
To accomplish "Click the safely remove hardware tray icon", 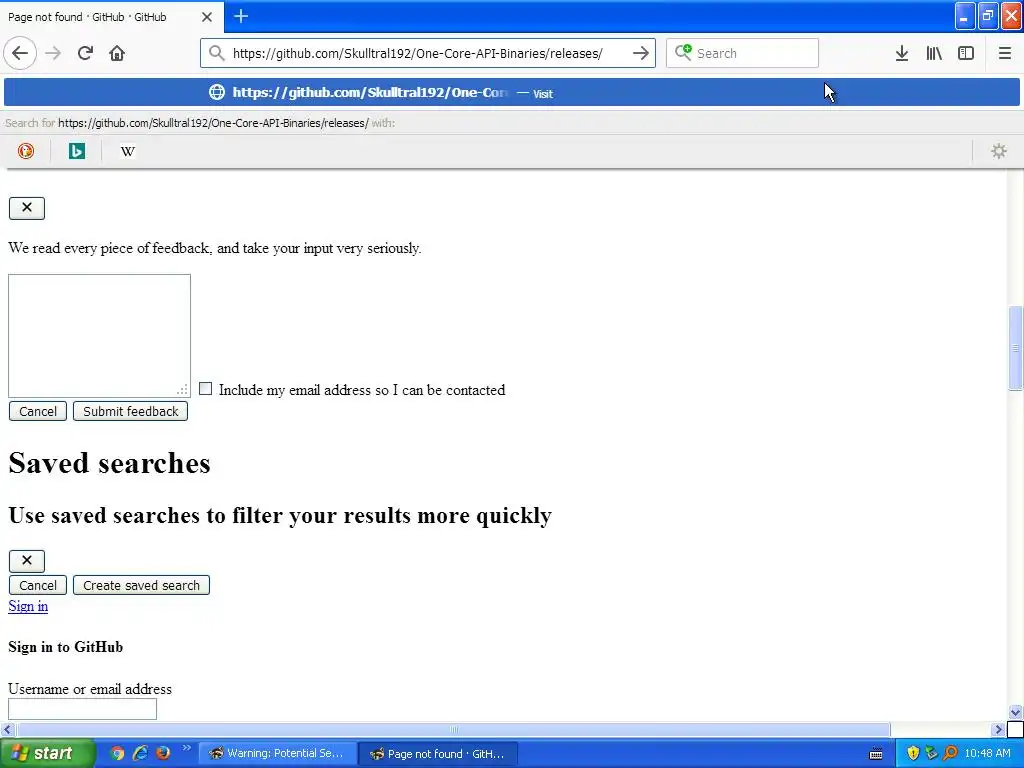I will [931, 754].
